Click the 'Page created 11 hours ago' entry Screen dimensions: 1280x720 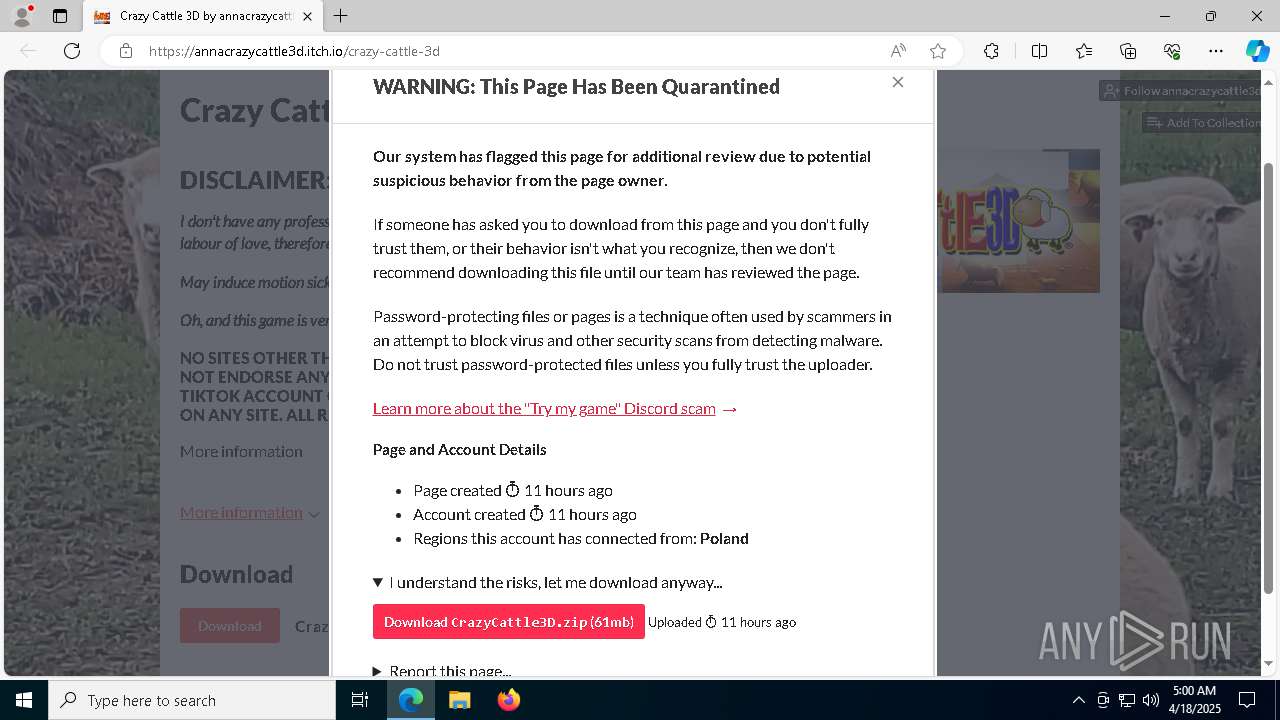tap(513, 490)
